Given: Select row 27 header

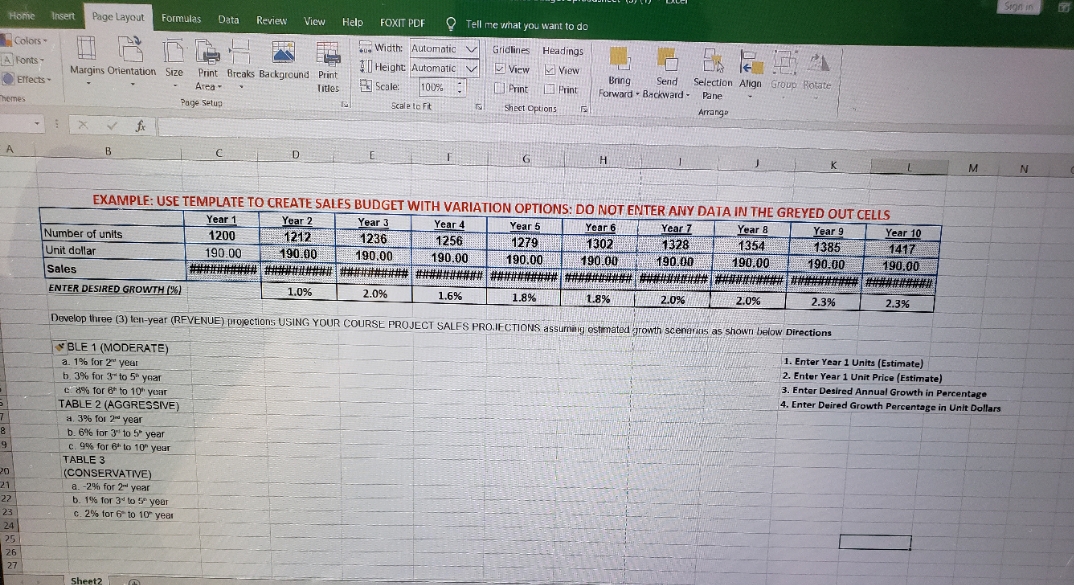Looking at the screenshot, I should (10, 566).
